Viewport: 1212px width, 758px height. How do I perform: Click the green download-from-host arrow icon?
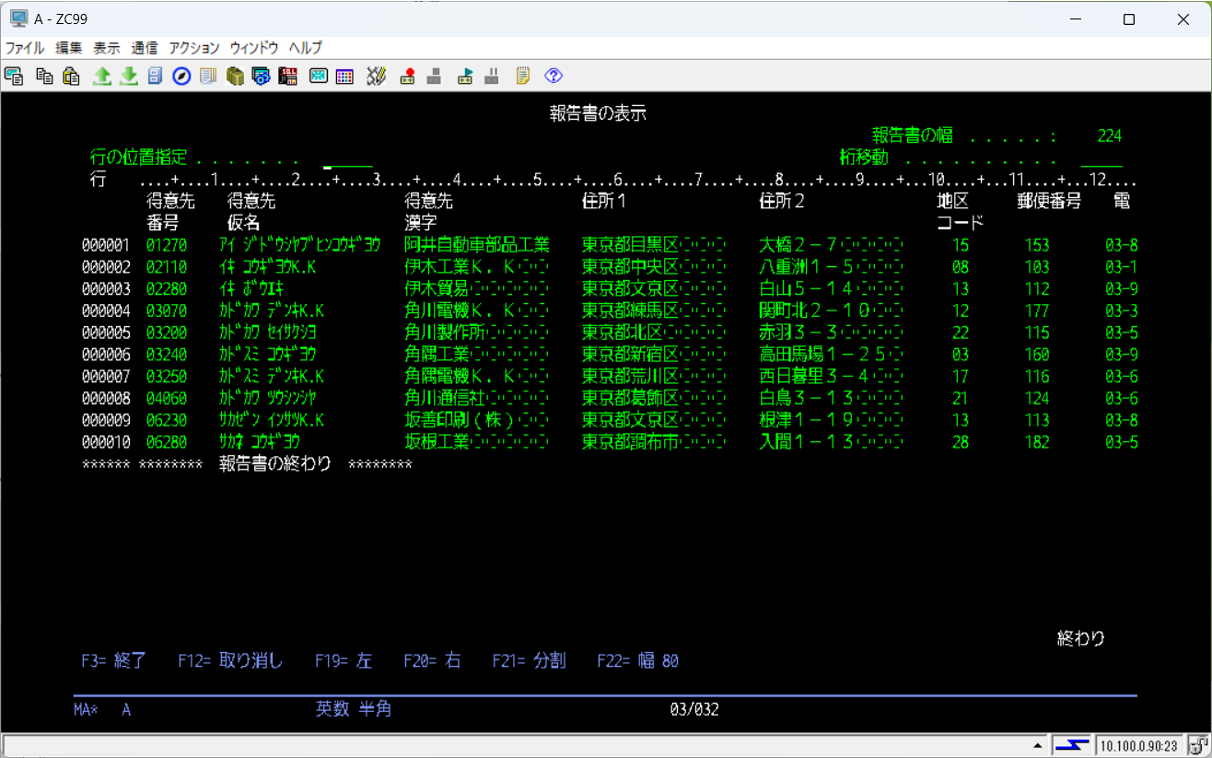point(128,76)
